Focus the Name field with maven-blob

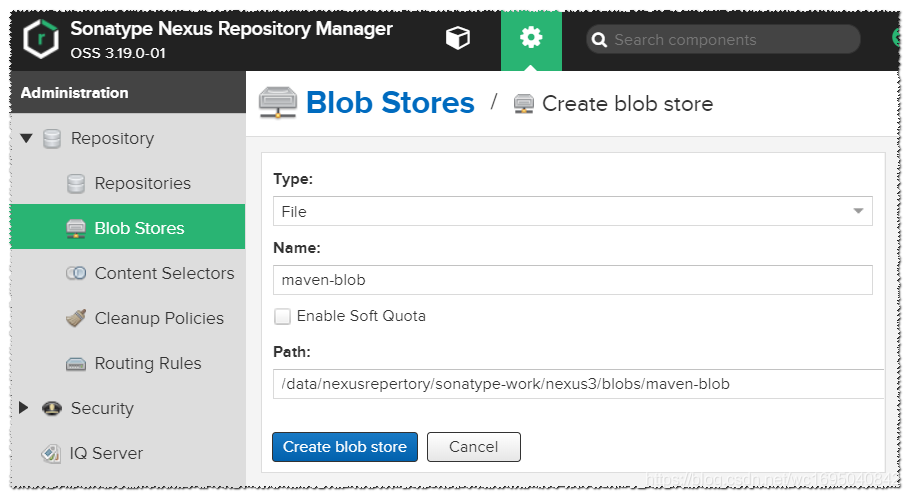click(x=573, y=280)
